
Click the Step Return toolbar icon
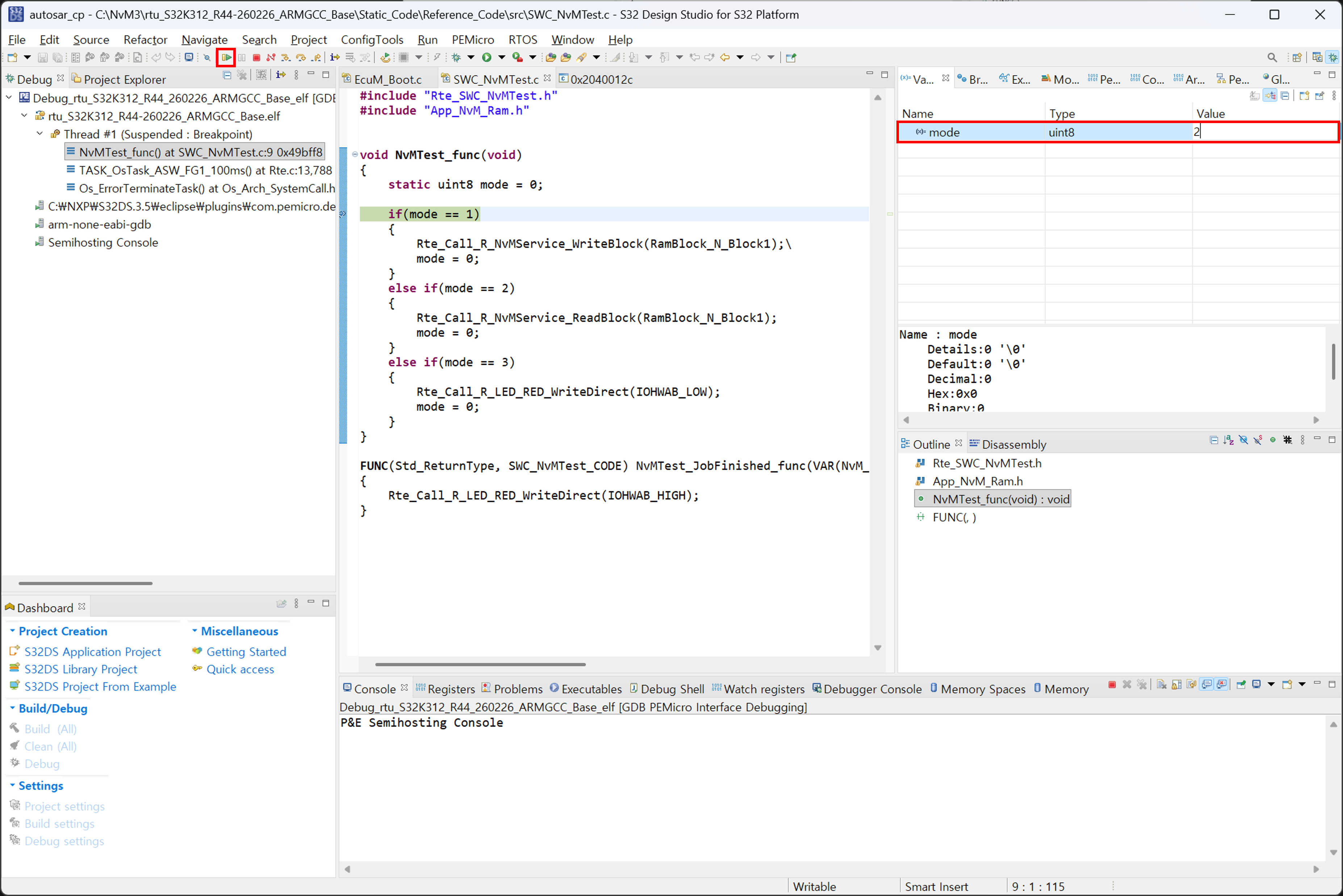[x=315, y=57]
